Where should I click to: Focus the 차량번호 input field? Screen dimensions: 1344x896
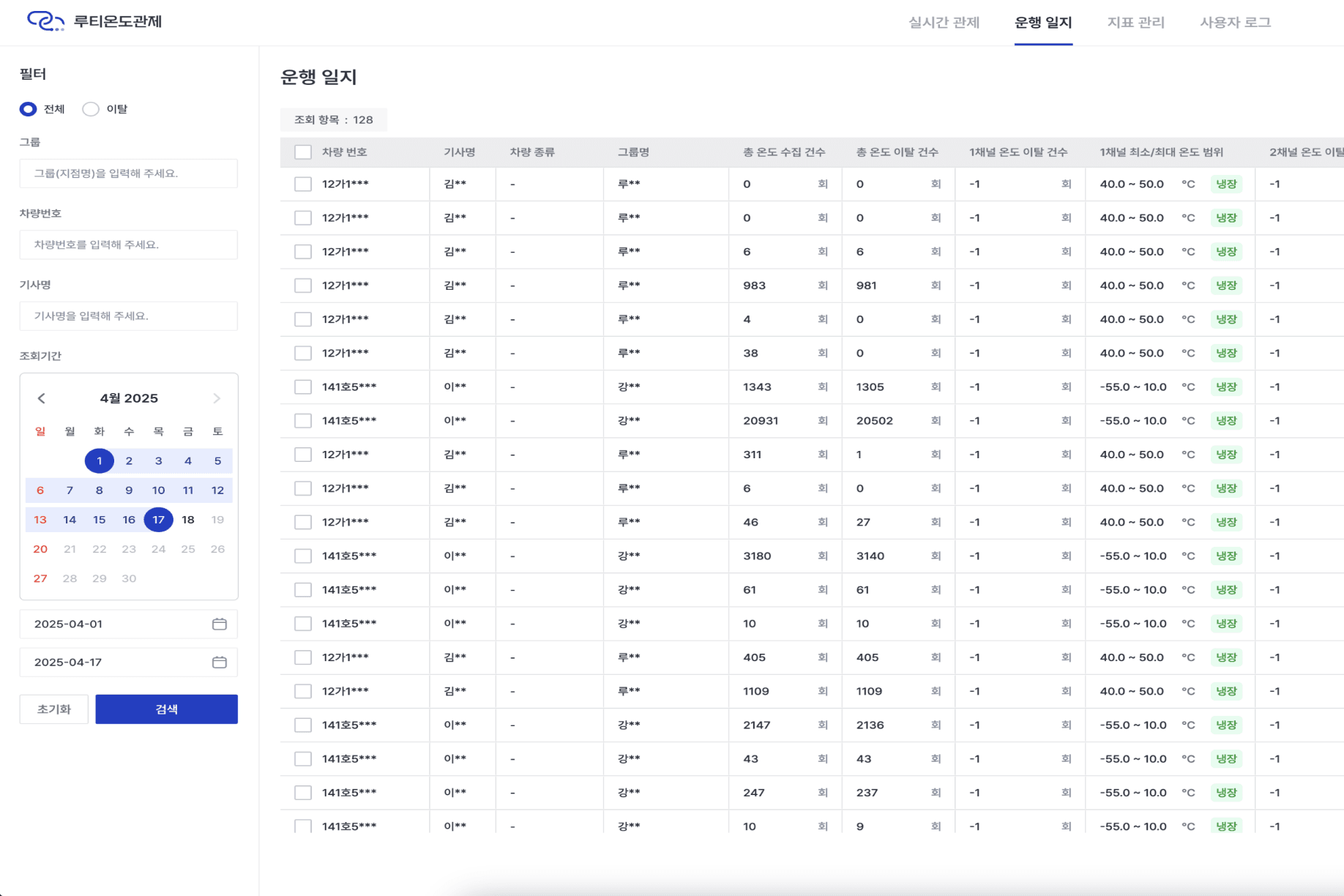point(129,244)
